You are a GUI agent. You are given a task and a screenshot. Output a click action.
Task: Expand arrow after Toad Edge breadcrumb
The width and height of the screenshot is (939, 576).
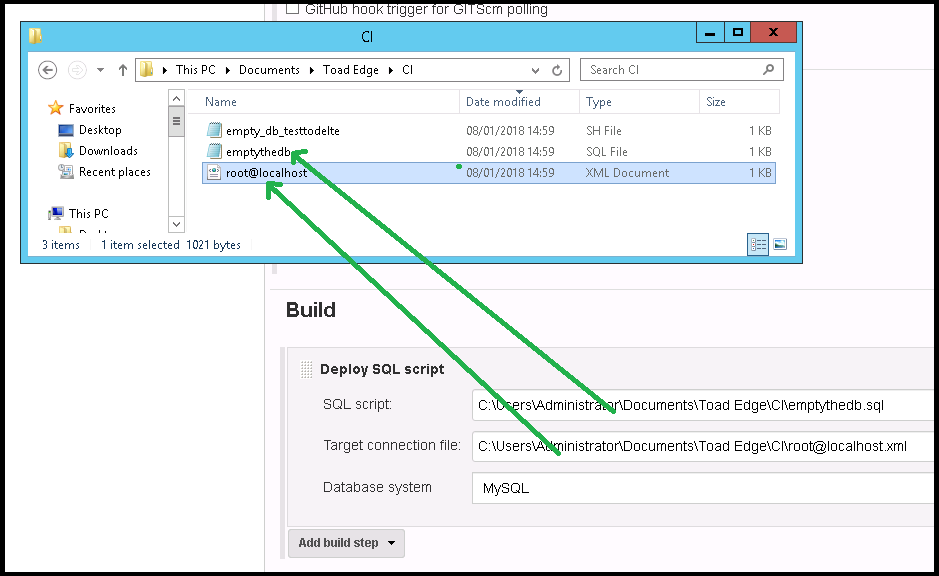[x=390, y=70]
